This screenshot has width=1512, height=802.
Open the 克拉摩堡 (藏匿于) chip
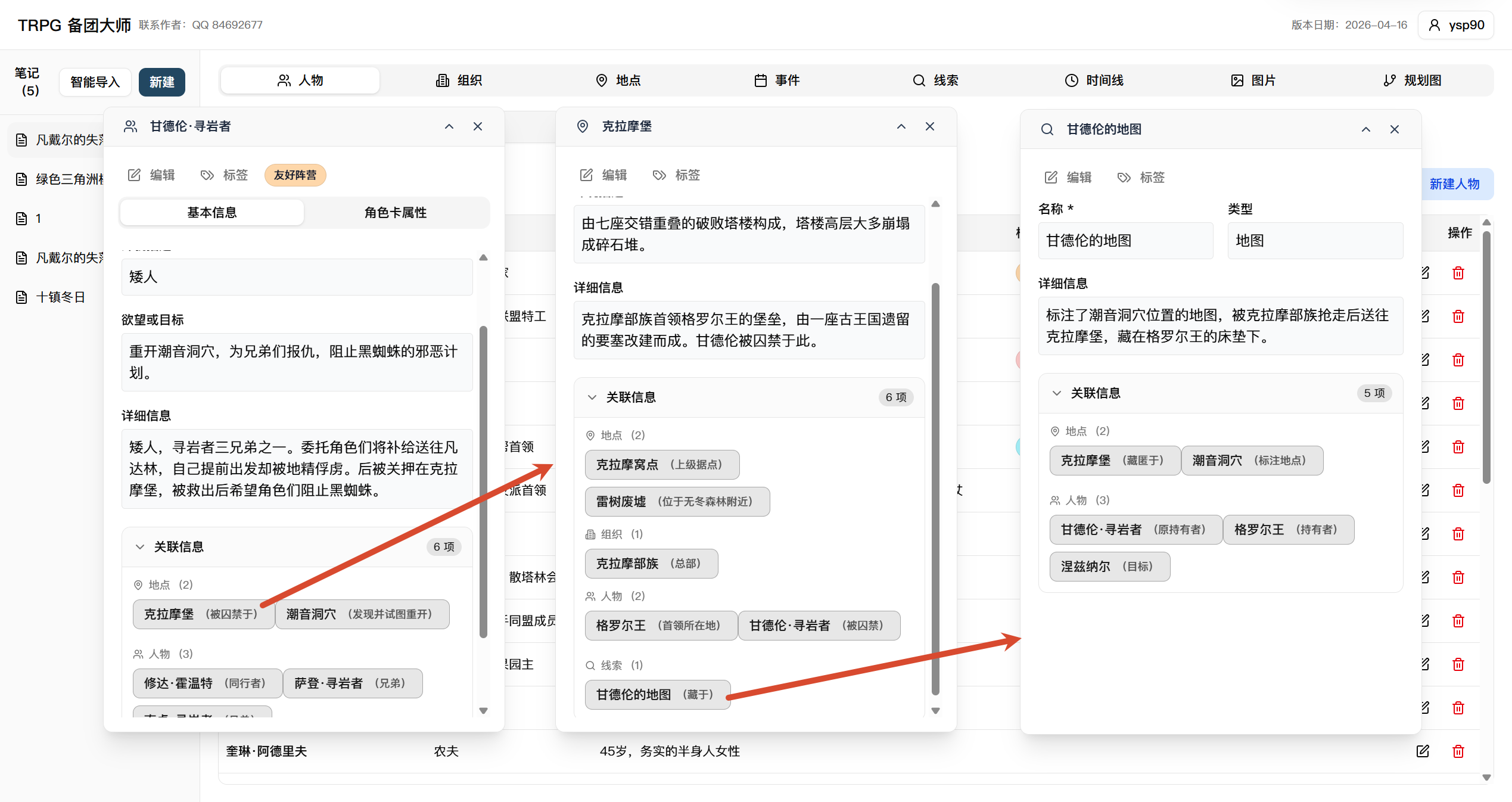[x=1115, y=461]
